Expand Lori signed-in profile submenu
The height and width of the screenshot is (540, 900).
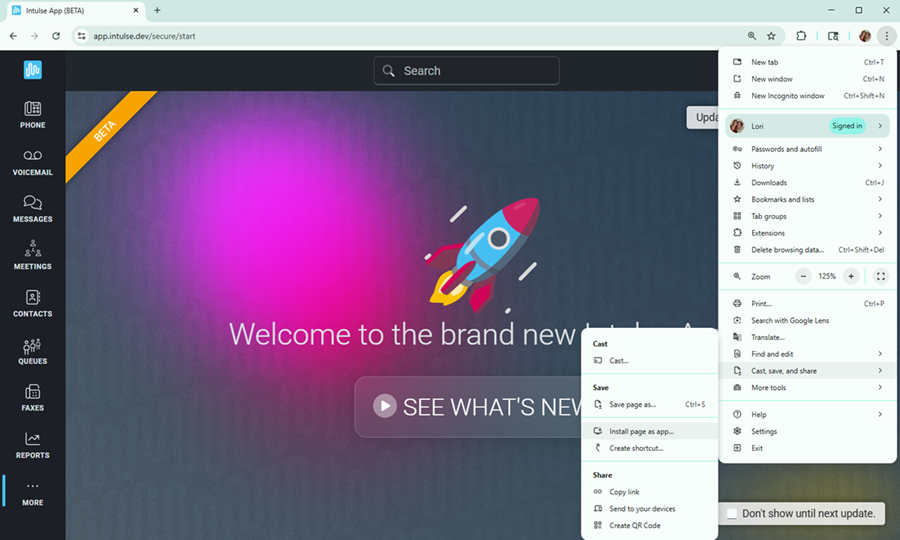[807, 126]
